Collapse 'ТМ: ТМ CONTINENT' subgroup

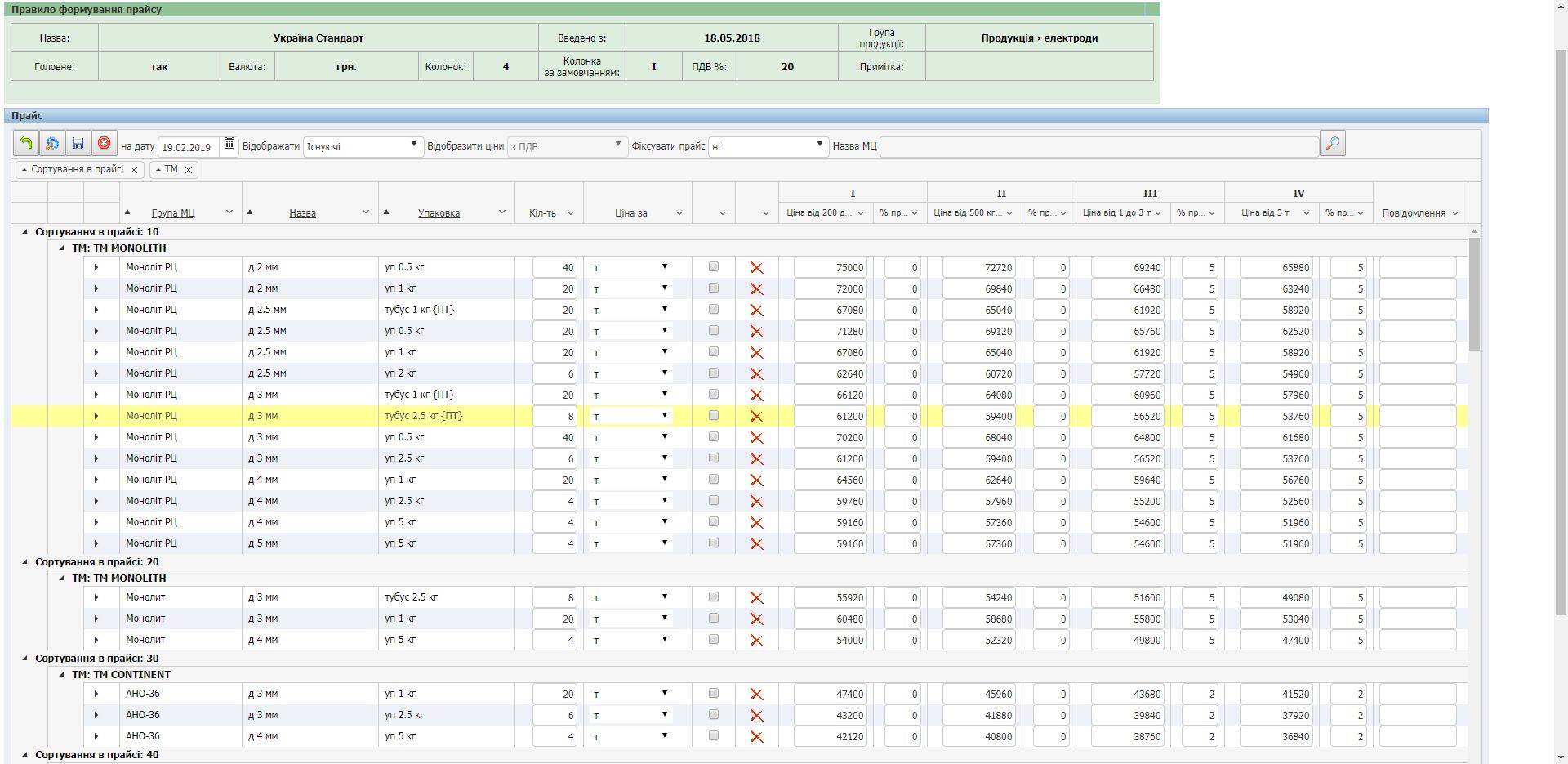point(62,675)
